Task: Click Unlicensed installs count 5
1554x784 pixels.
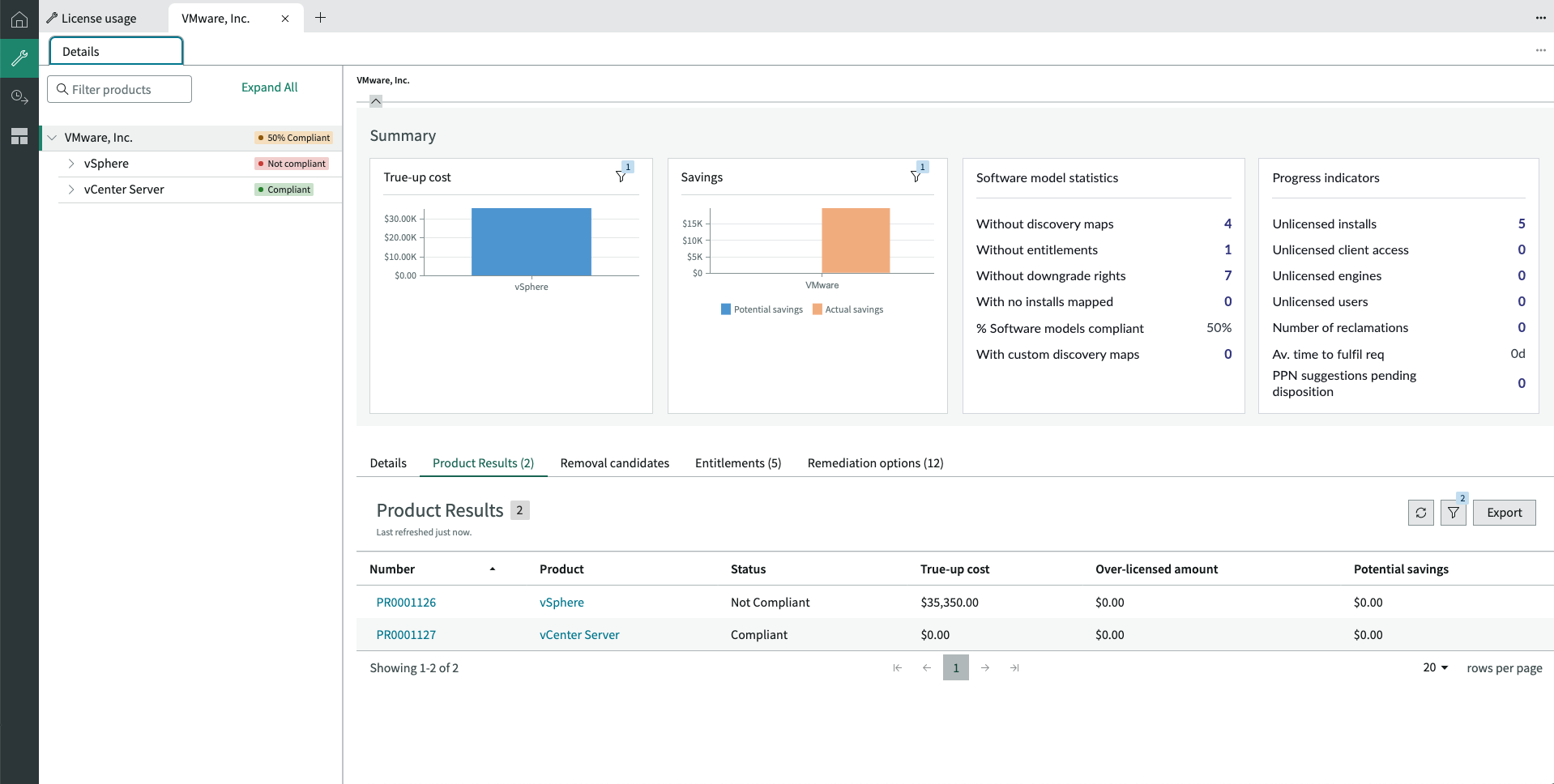Action: click(1522, 224)
